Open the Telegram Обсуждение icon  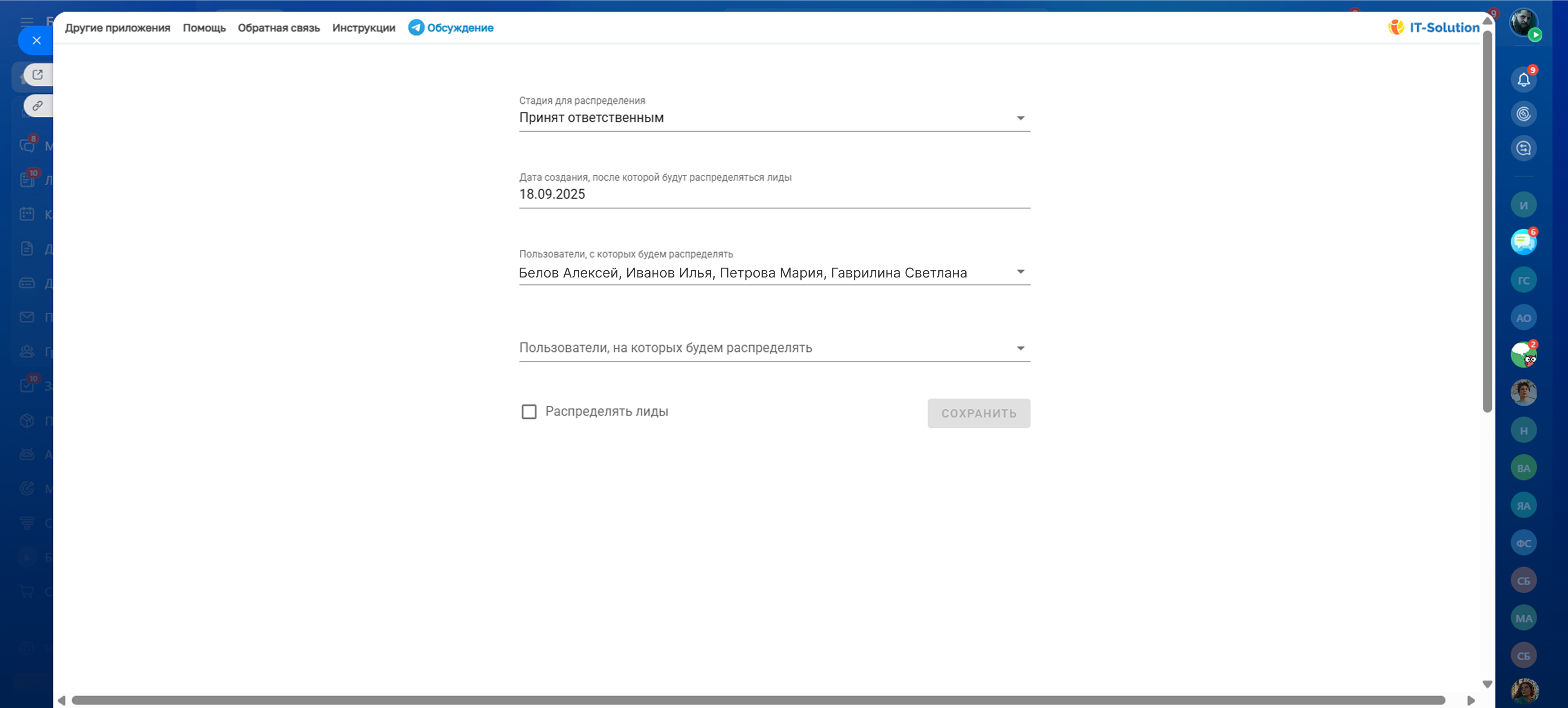click(x=416, y=27)
